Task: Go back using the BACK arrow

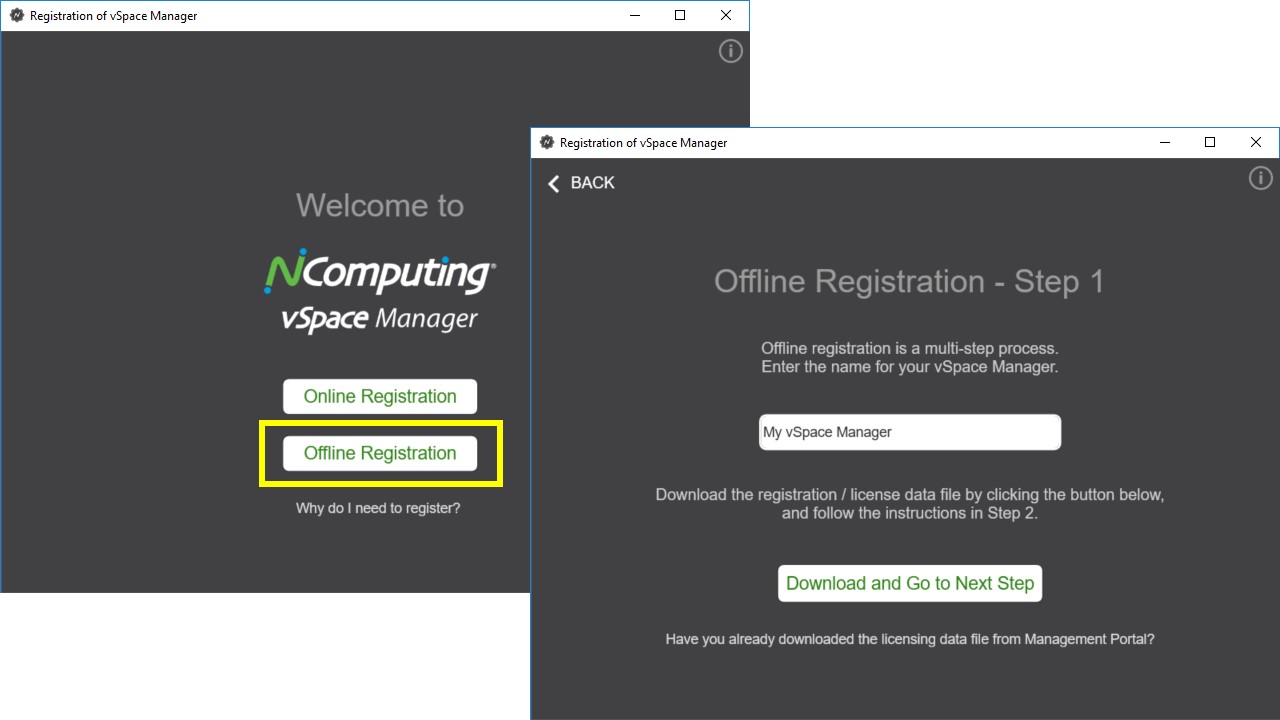Action: point(581,183)
